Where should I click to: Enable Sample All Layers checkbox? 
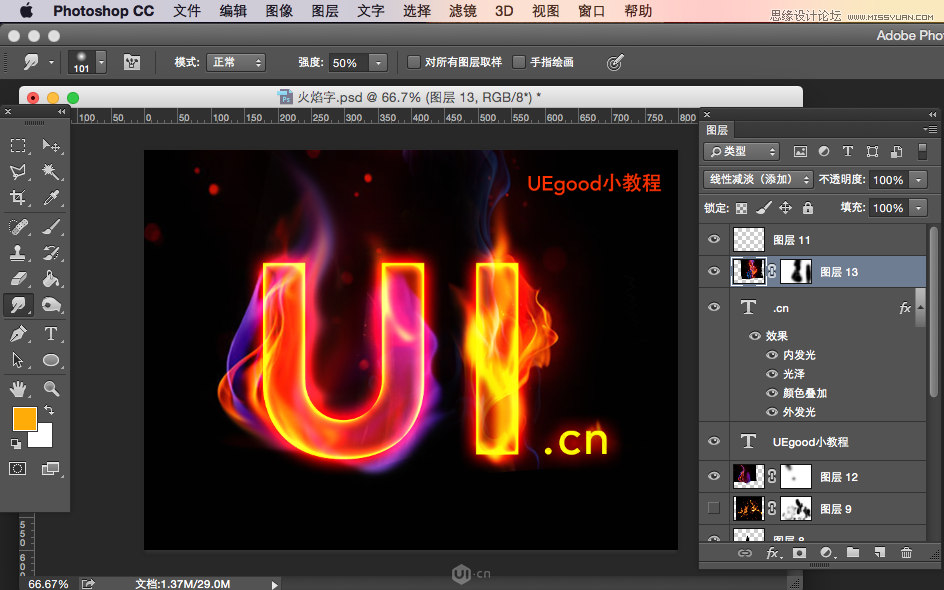[414, 62]
